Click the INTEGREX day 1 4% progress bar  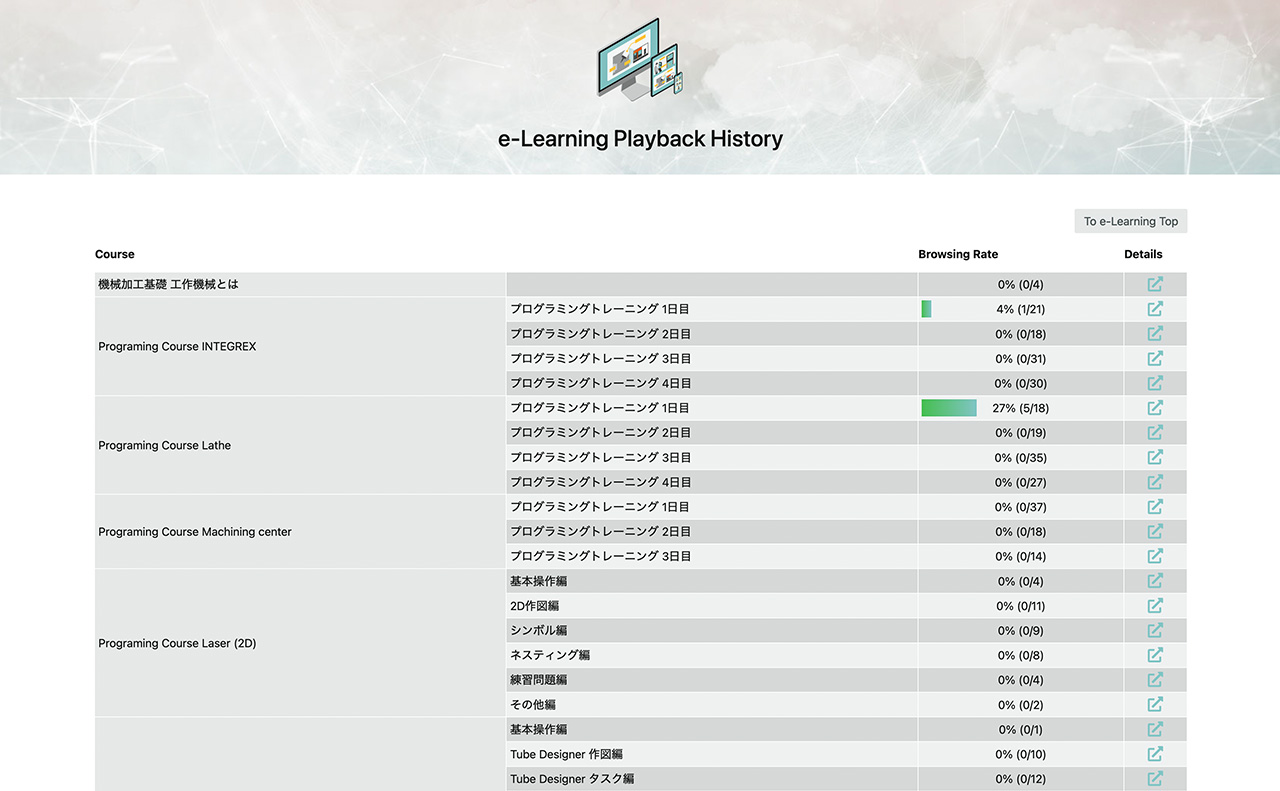click(x=927, y=309)
